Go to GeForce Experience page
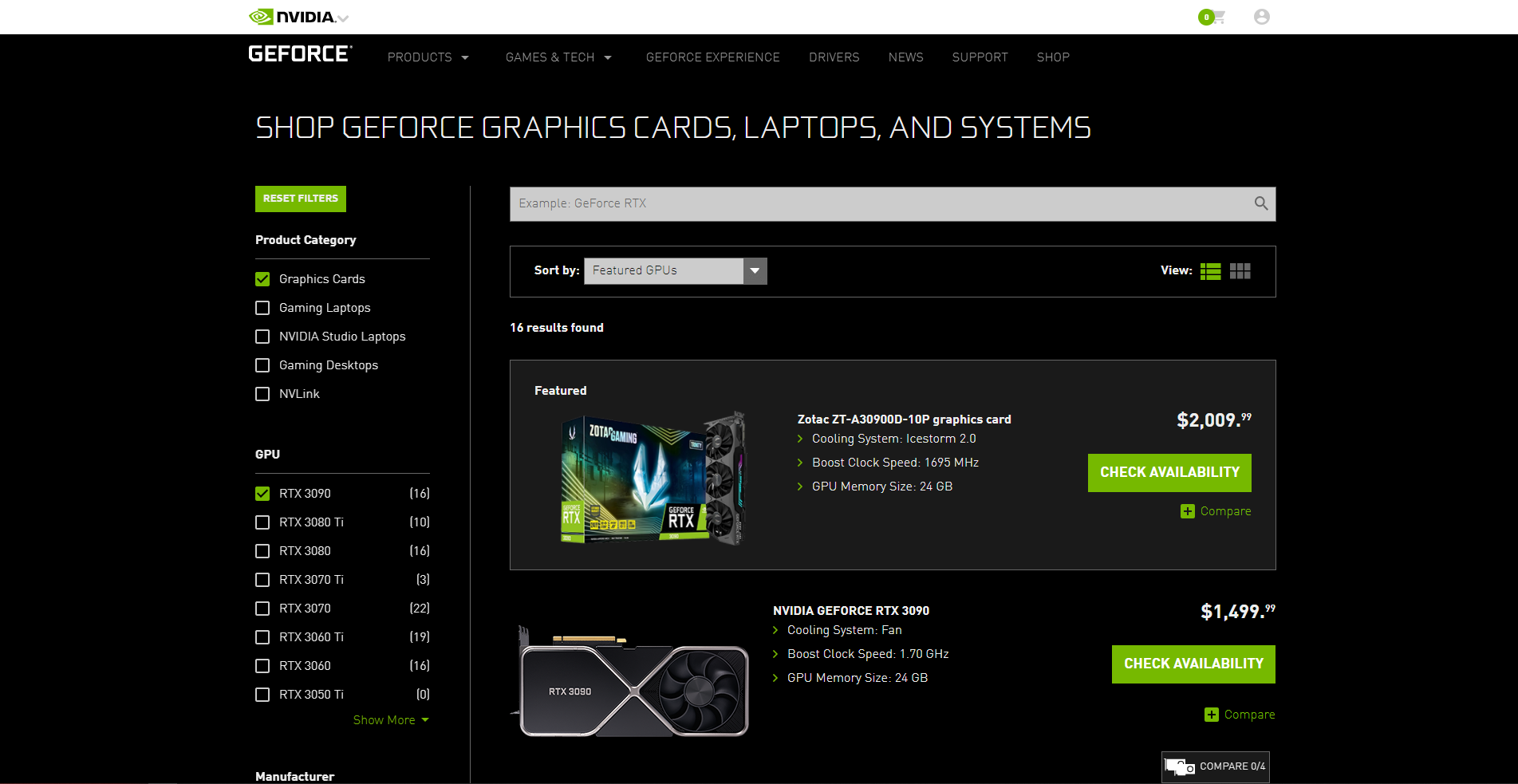 pyautogui.click(x=713, y=57)
